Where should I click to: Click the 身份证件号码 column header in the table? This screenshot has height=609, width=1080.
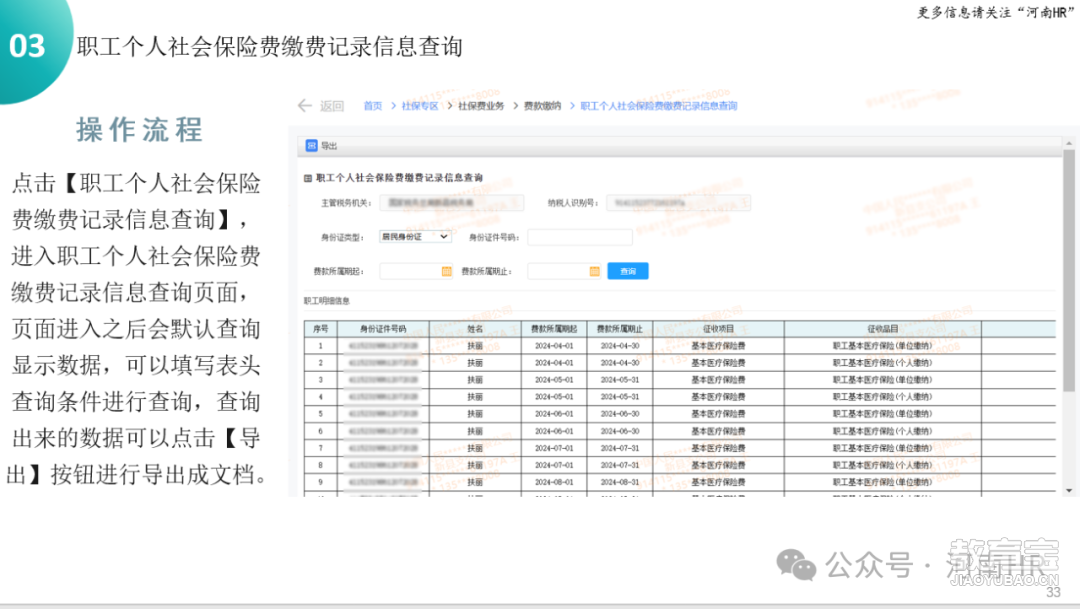383,329
